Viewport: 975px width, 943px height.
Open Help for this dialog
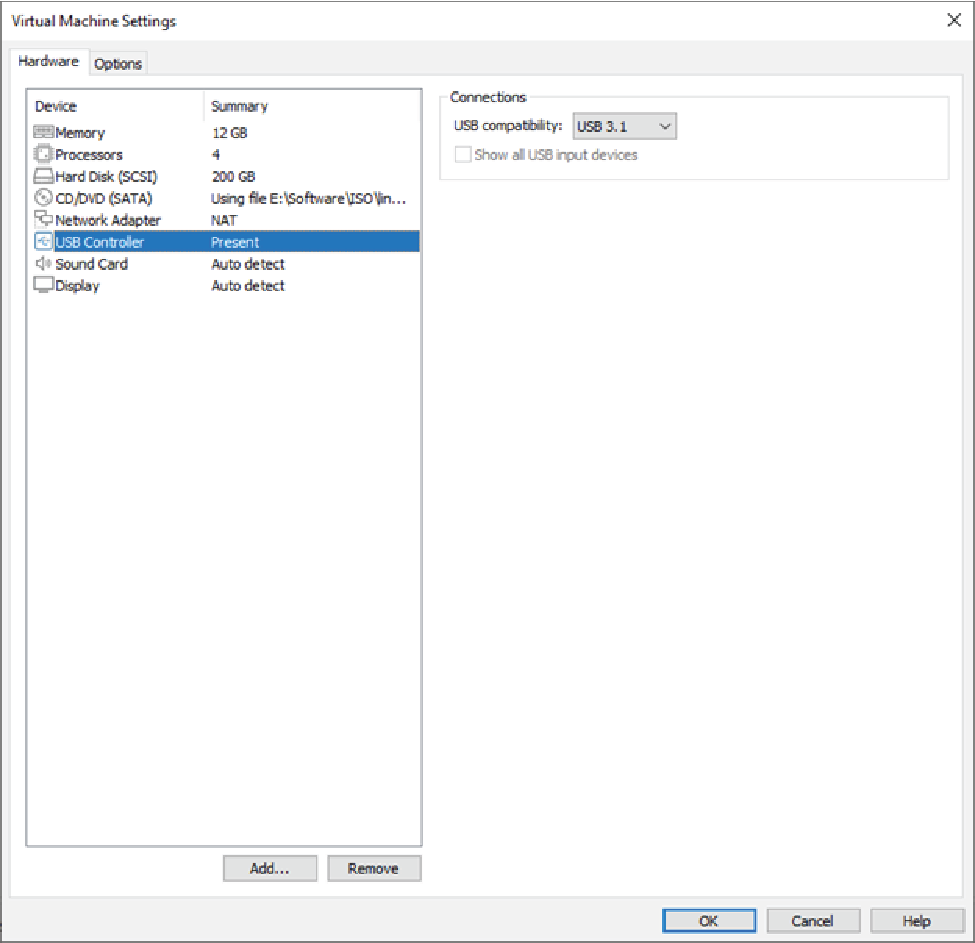pos(916,921)
